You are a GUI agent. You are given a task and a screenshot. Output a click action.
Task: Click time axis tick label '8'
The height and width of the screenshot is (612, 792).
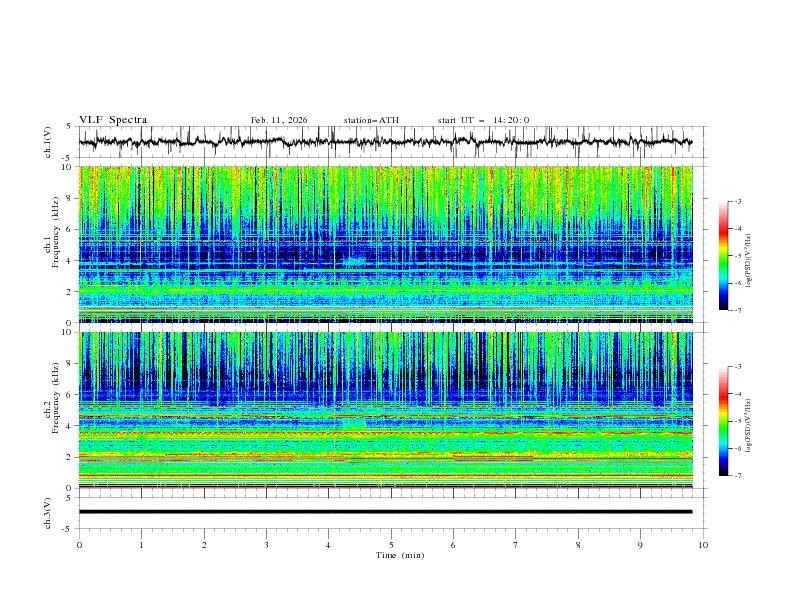point(578,545)
